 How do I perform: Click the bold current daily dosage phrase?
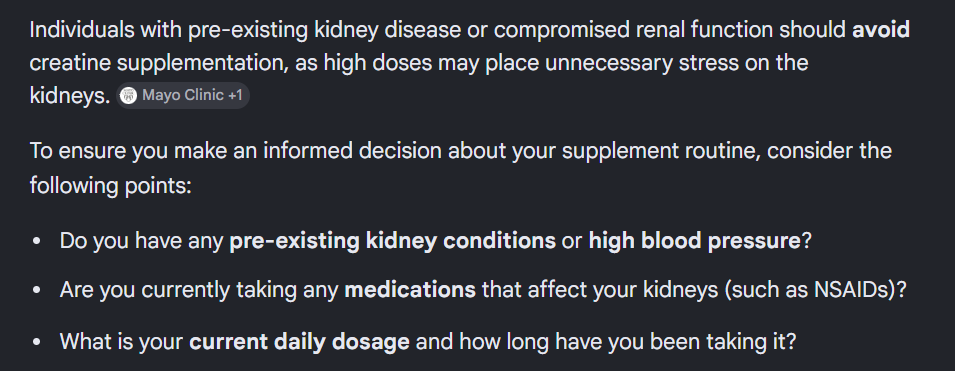[x=299, y=342]
